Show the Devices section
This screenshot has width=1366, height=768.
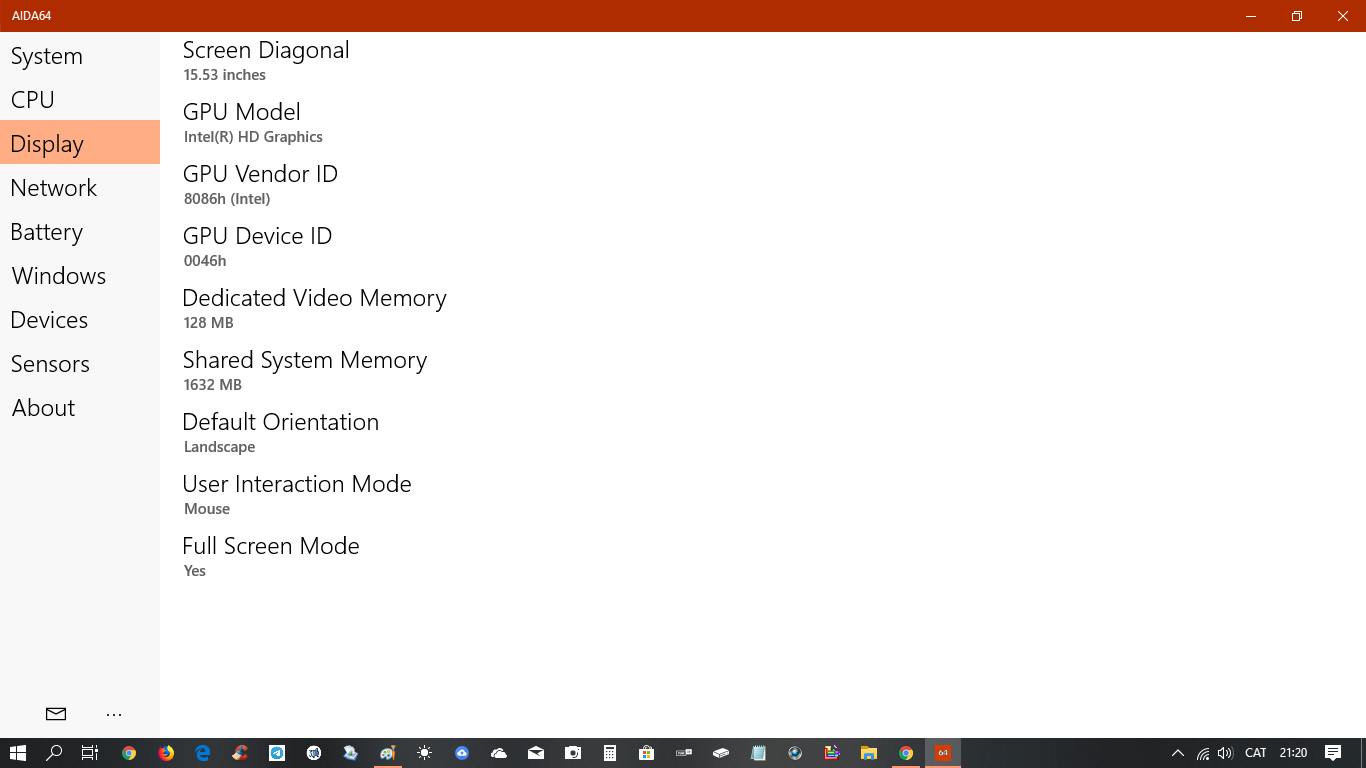pos(80,320)
